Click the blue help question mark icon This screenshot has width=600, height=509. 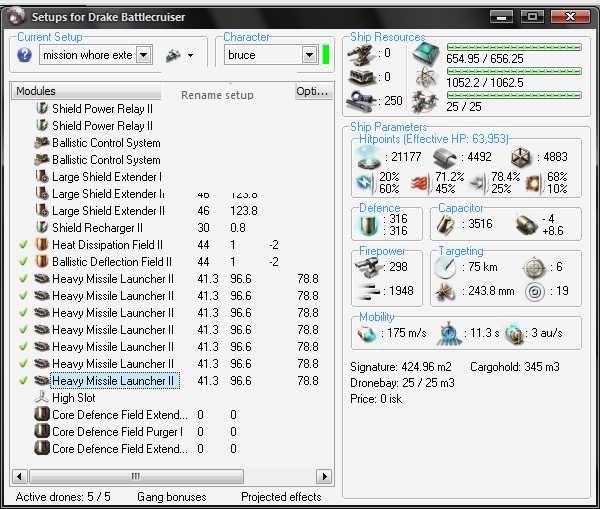click(x=24, y=55)
